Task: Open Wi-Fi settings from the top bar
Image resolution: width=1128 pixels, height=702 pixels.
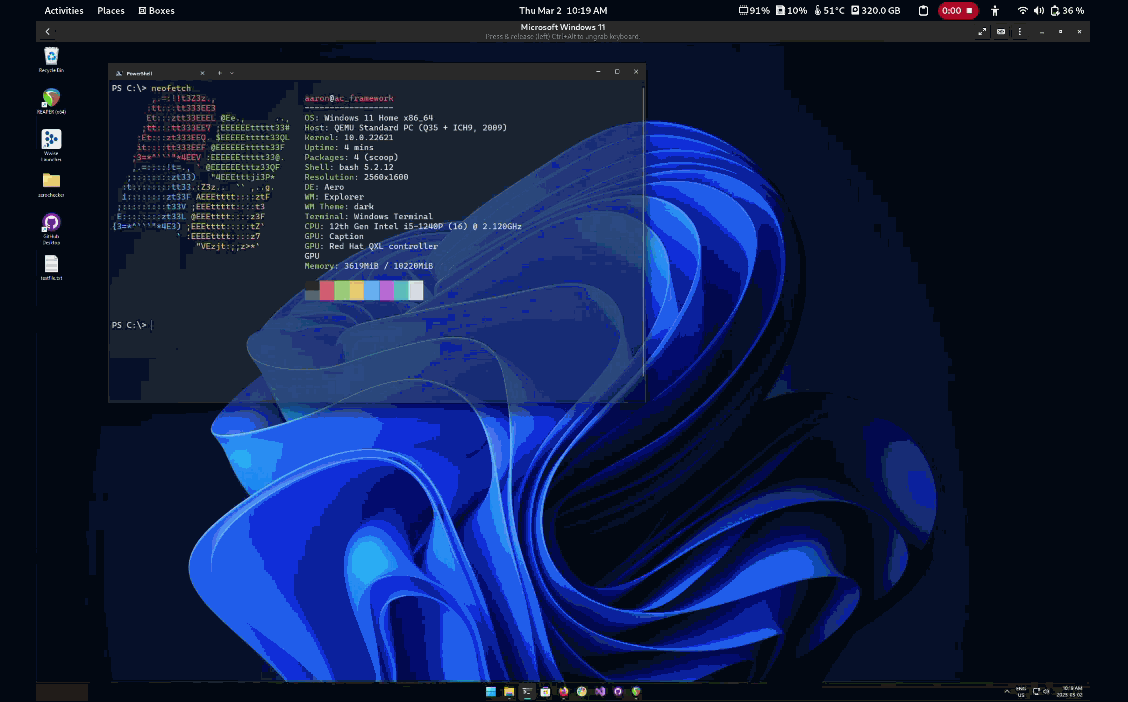Action: (1022, 11)
